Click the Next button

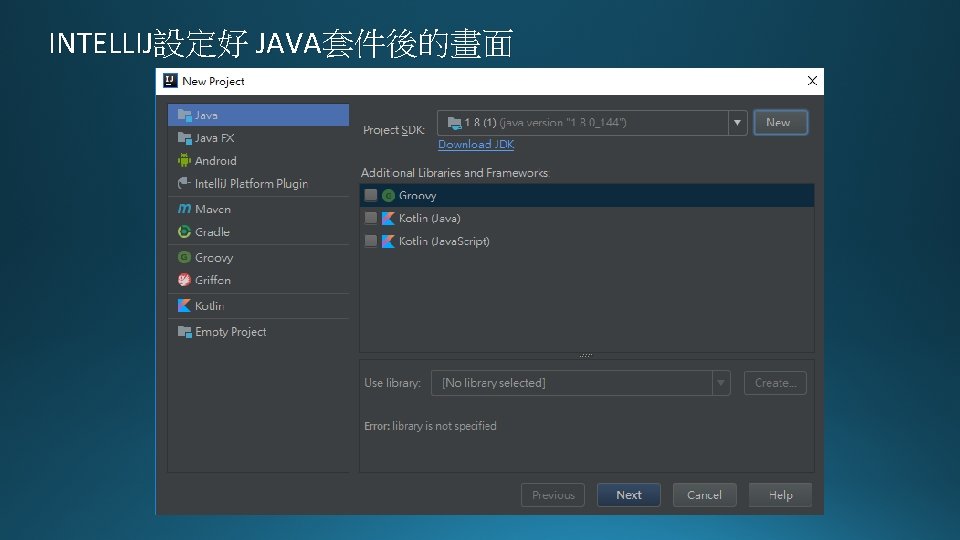coord(629,495)
